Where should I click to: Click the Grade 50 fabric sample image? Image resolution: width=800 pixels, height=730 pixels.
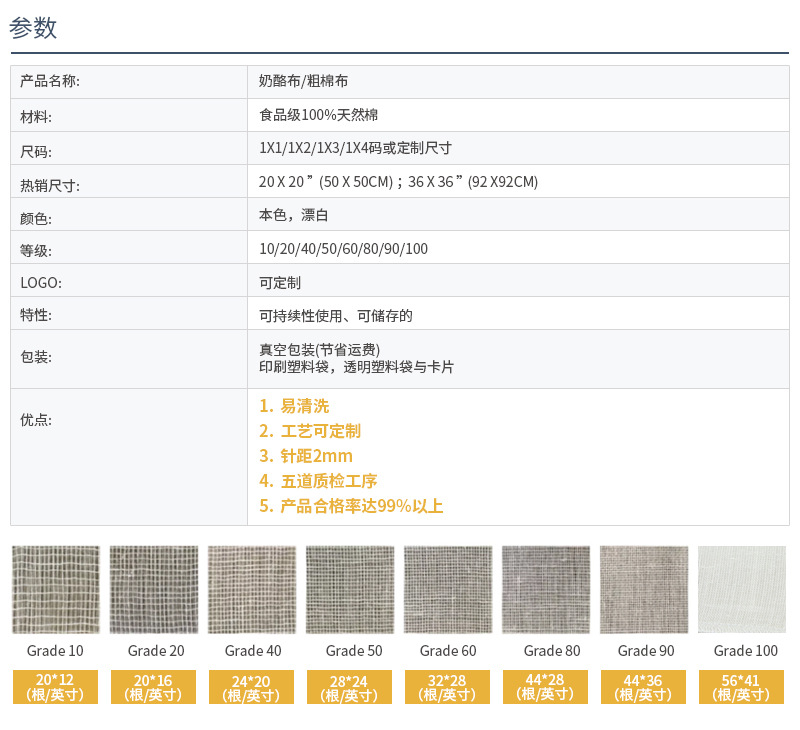(349, 589)
